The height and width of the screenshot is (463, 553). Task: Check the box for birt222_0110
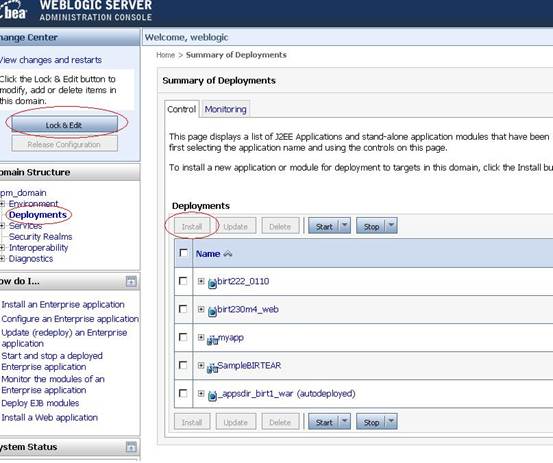tap(183, 281)
